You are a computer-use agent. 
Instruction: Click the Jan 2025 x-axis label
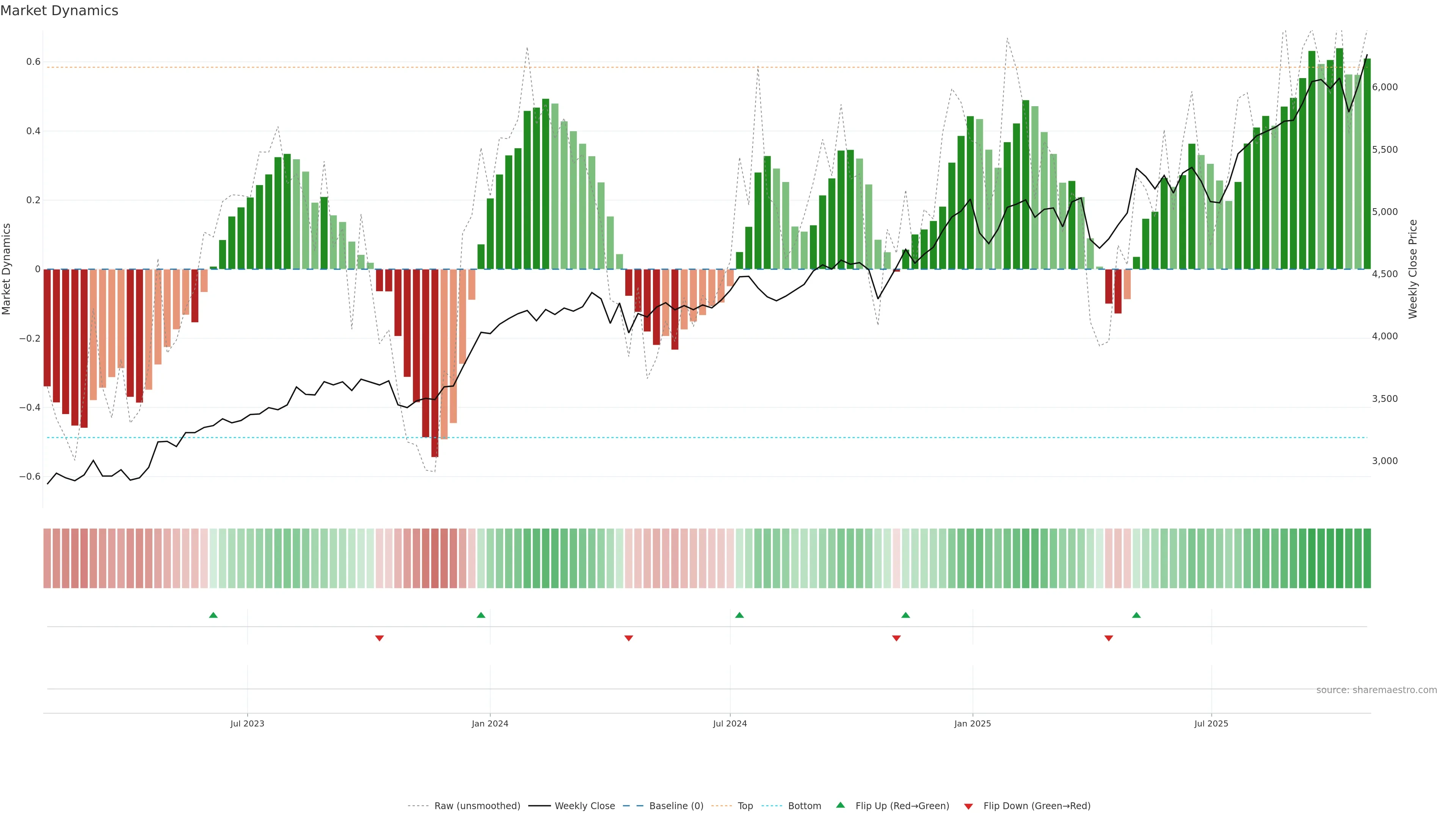pyautogui.click(x=972, y=723)
